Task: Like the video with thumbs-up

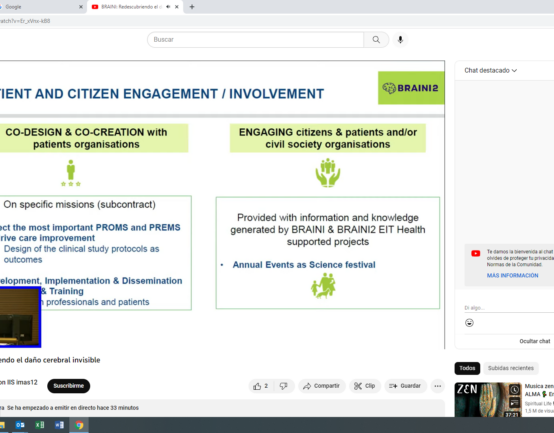Action: pos(260,386)
